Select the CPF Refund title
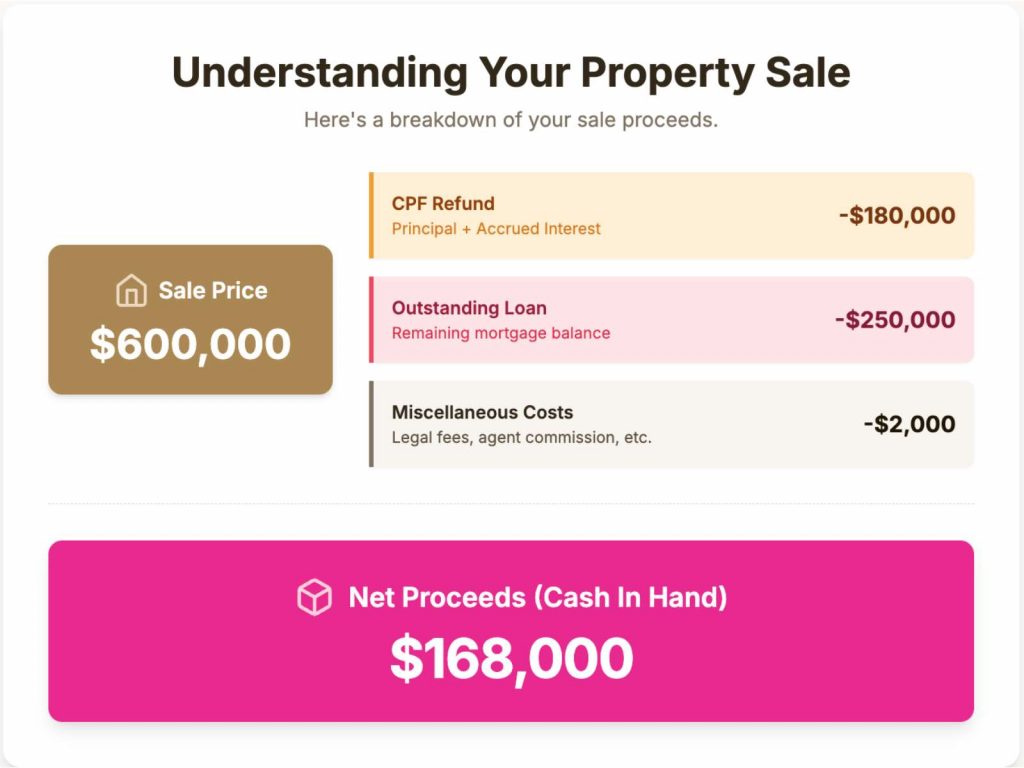 coord(443,204)
